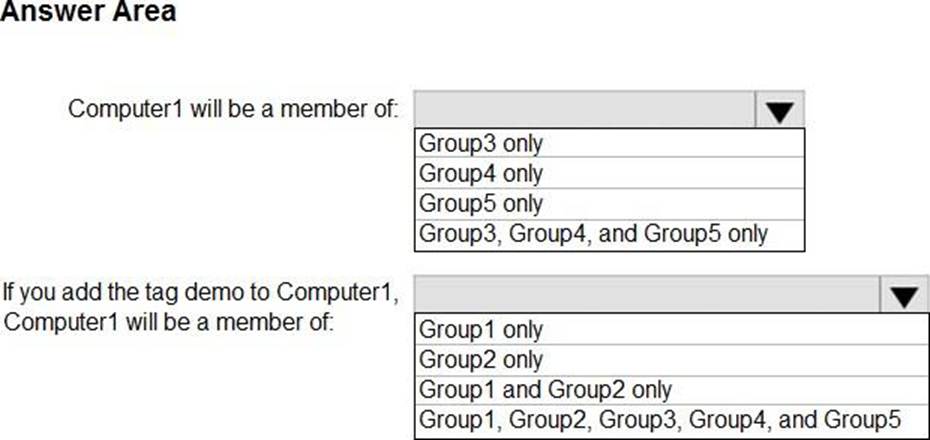
Task: Expand the tag demo dropdown arrow
Action: [904, 296]
